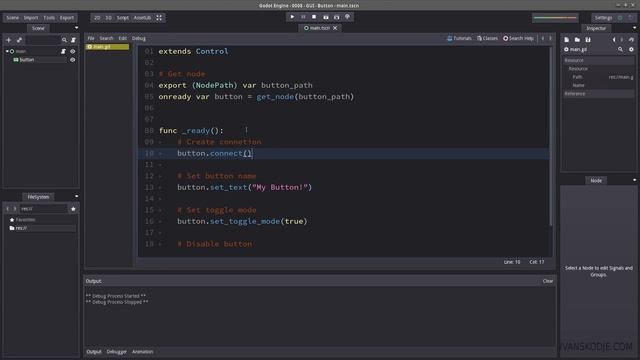Click Search Help button
Screen dimensions: 640x360
coord(518,38)
